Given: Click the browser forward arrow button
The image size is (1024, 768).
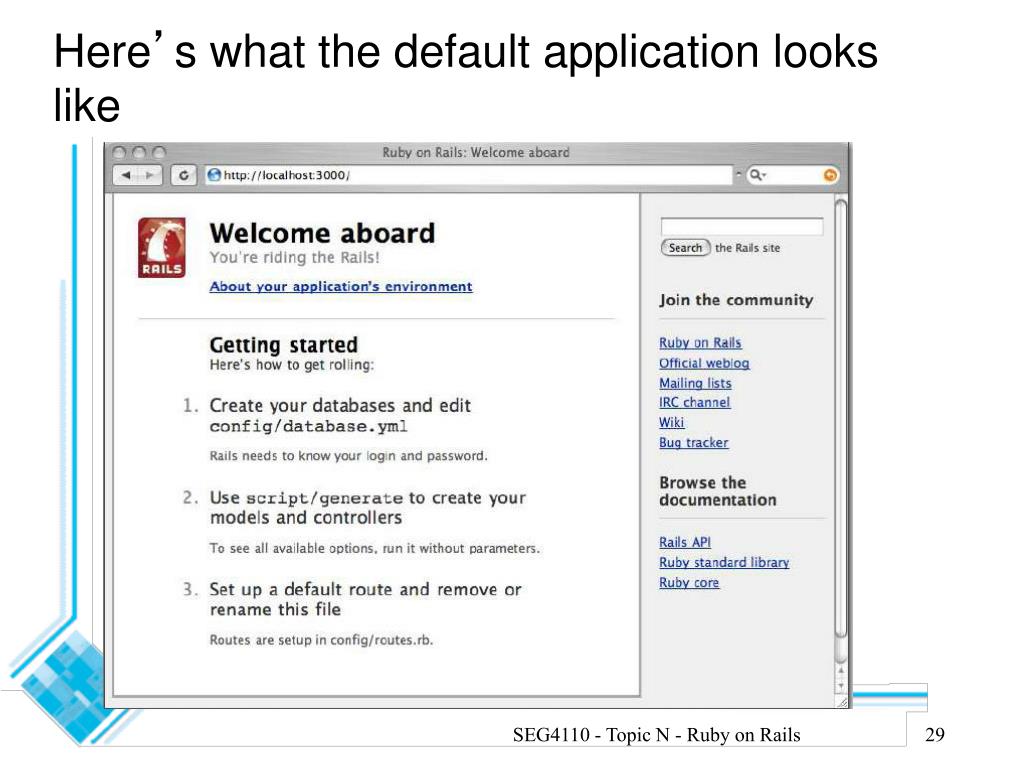Looking at the screenshot, I should [150, 175].
